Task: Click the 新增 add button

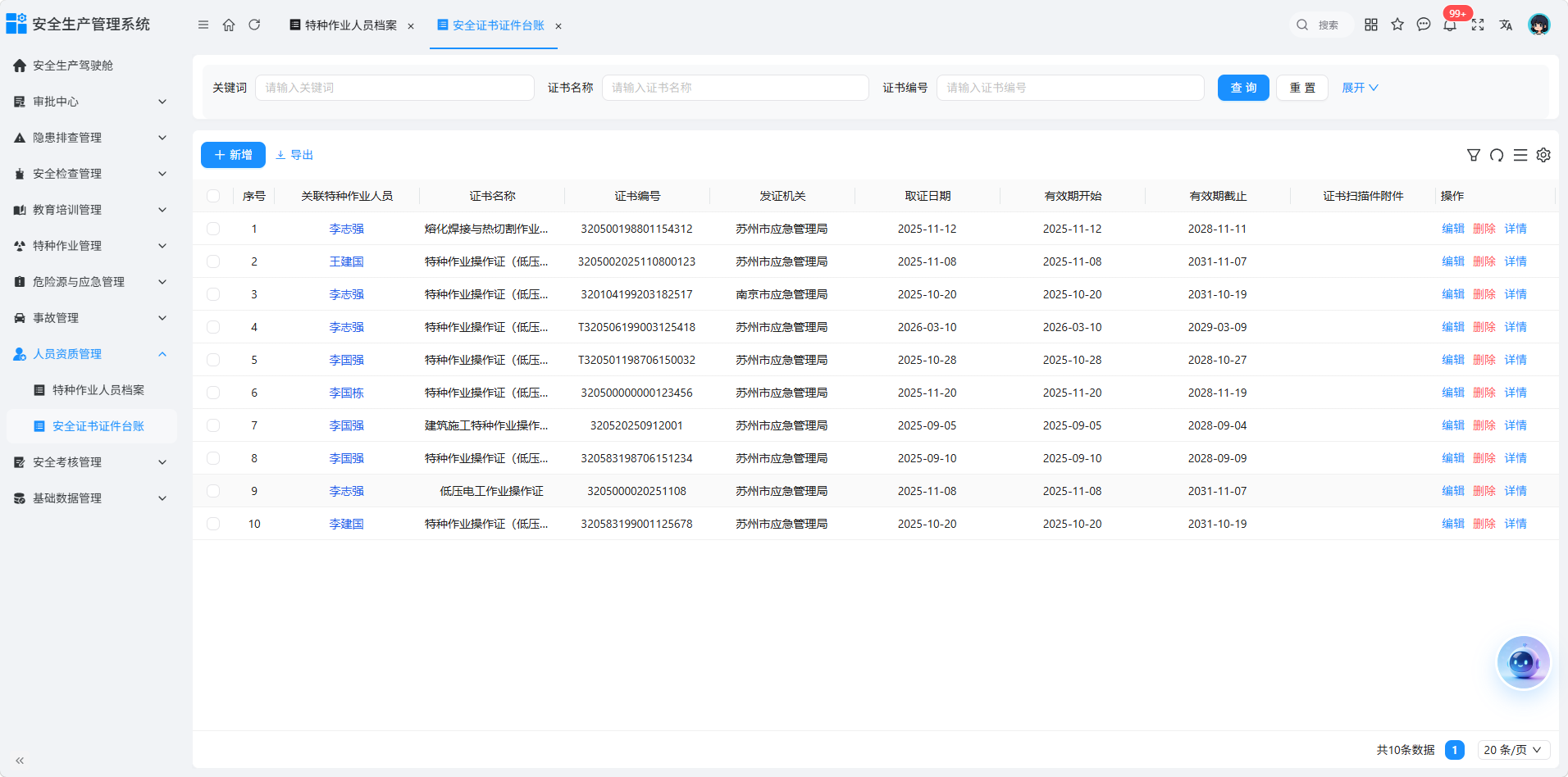Action: coord(233,155)
